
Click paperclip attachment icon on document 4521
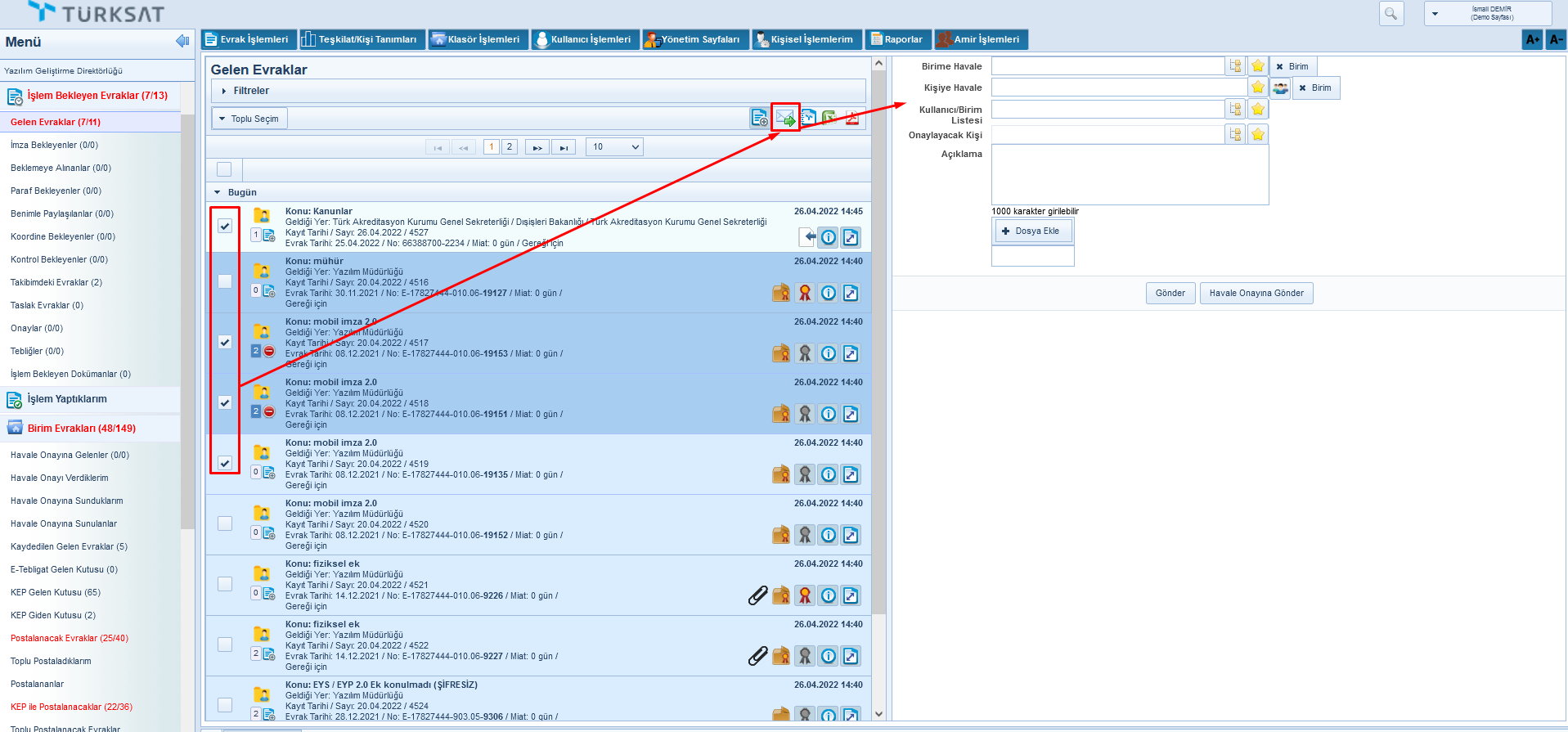pyautogui.click(x=757, y=595)
